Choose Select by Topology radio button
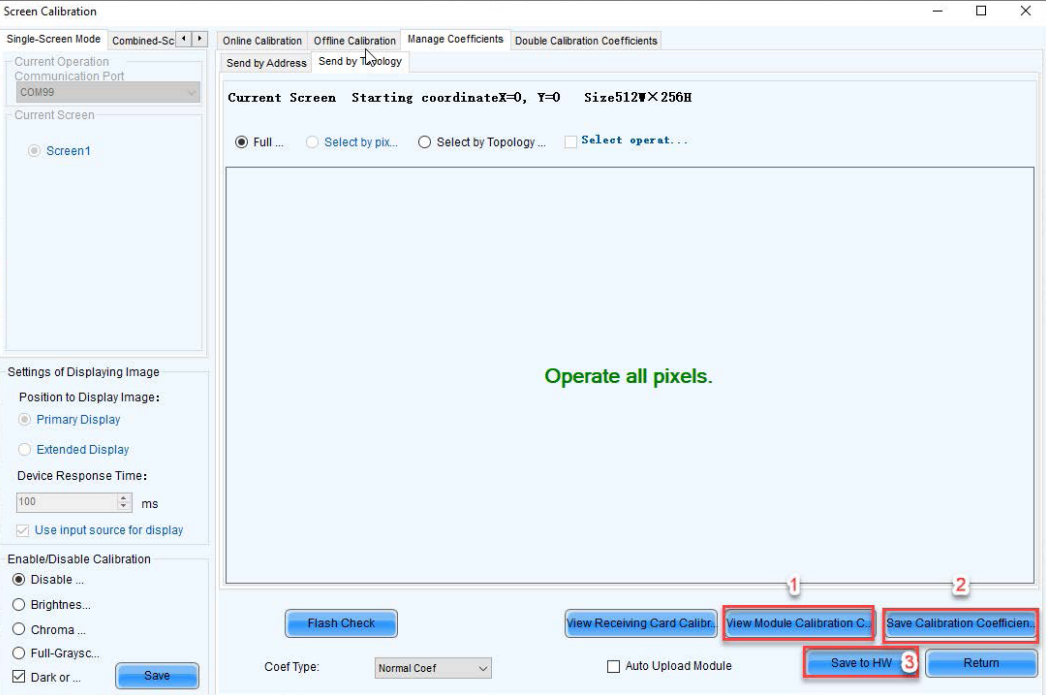Image resolution: width=1046 pixels, height=695 pixels. [425, 142]
